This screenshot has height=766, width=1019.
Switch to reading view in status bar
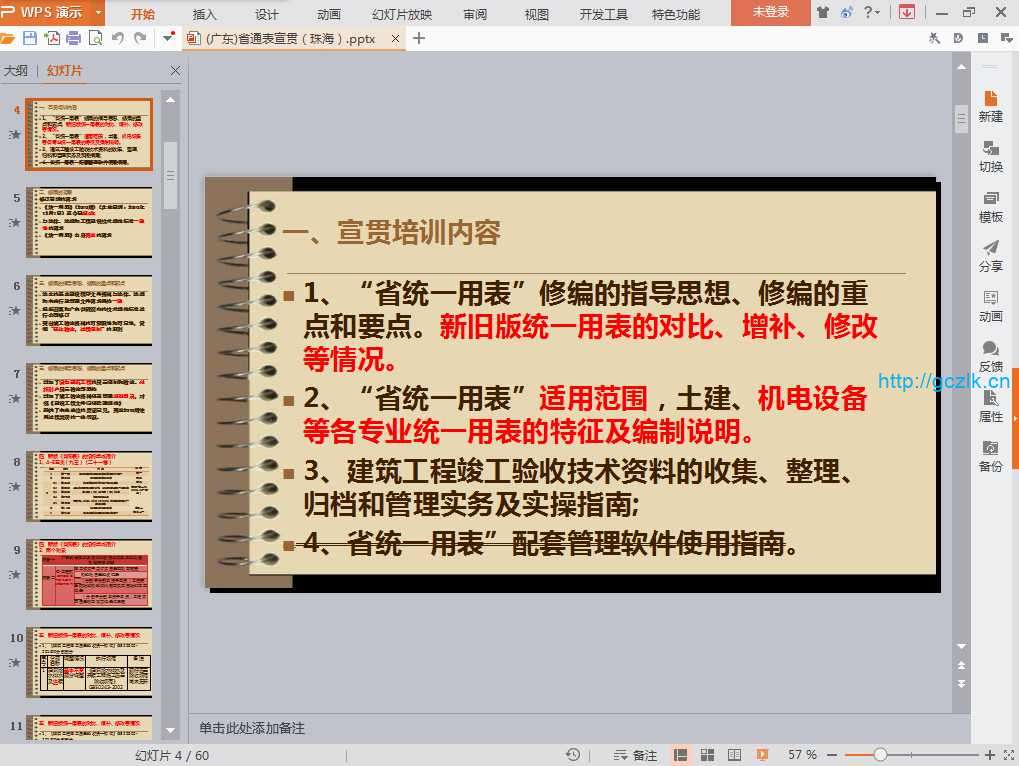pyautogui.click(x=735, y=755)
